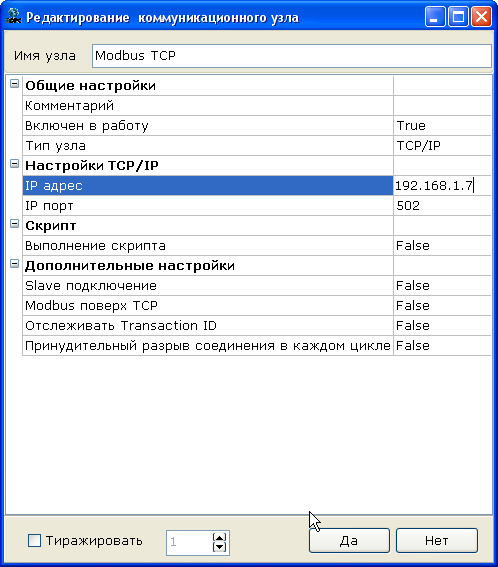This screenshot has height=567, width=498.
Task: Collapse the Настройки TCP/IP section
Action: 14,164
